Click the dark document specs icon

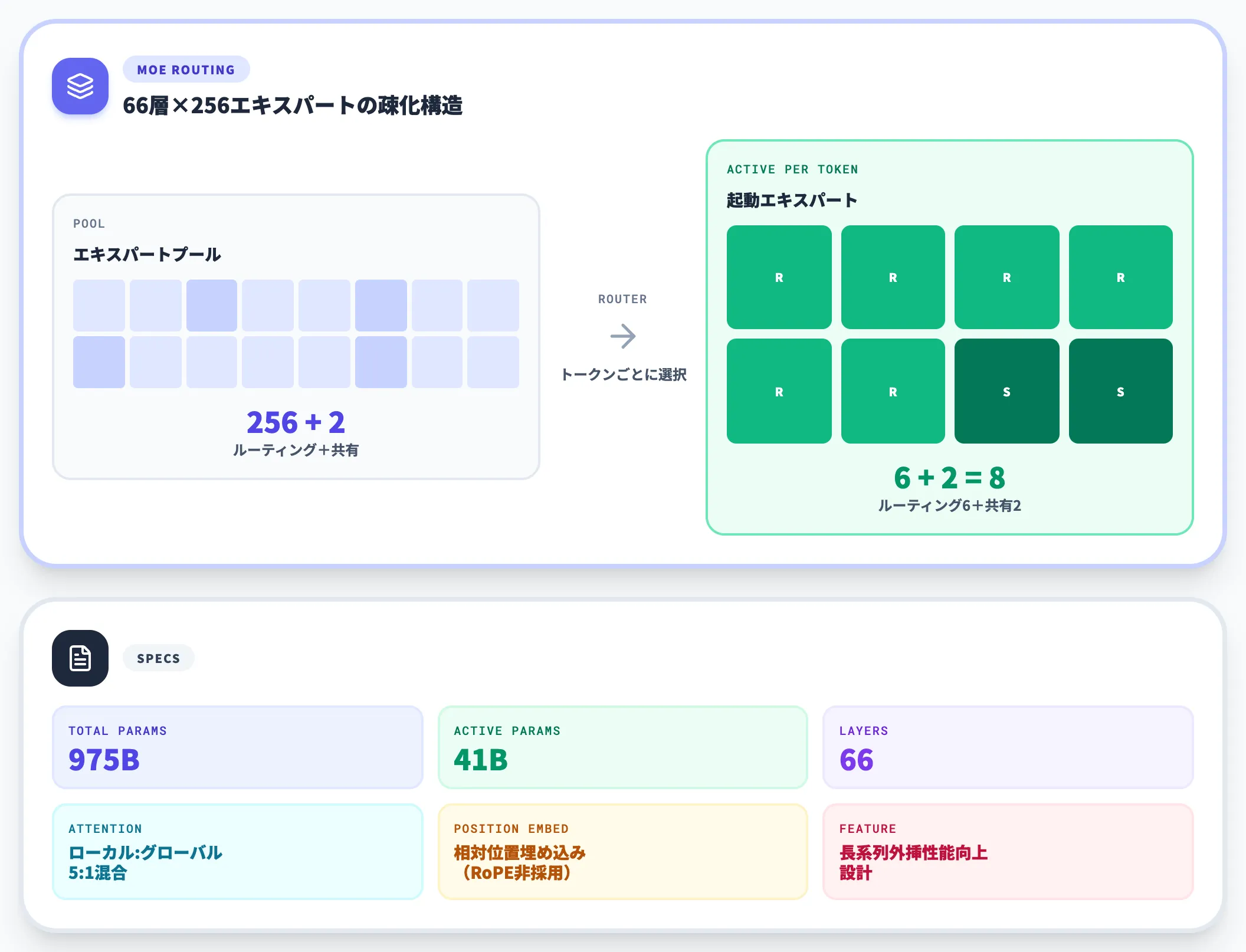[x=80, y=658]
